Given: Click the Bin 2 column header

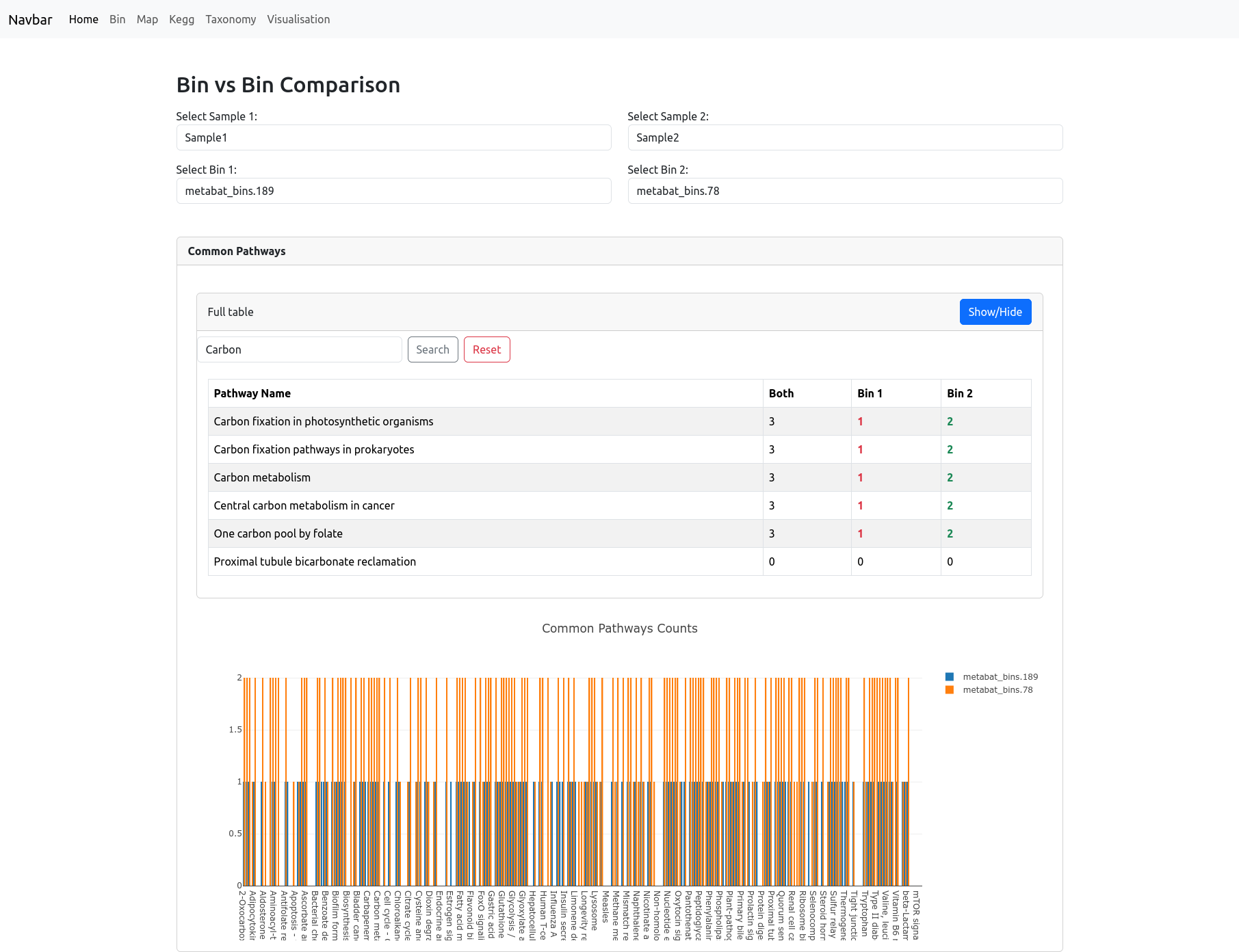Looking at the screenshot, I should pos(959,393).
